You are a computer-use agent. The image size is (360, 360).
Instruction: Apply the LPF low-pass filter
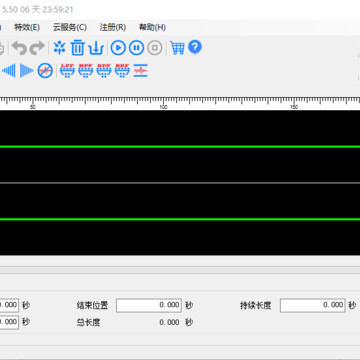point(67,71)
